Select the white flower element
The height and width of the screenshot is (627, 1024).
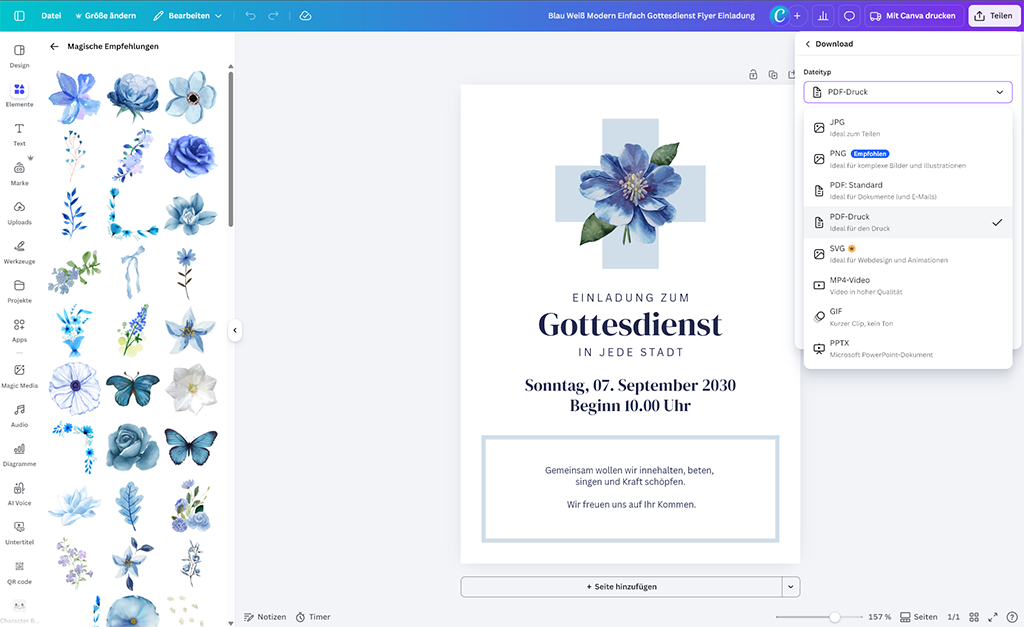191,389
